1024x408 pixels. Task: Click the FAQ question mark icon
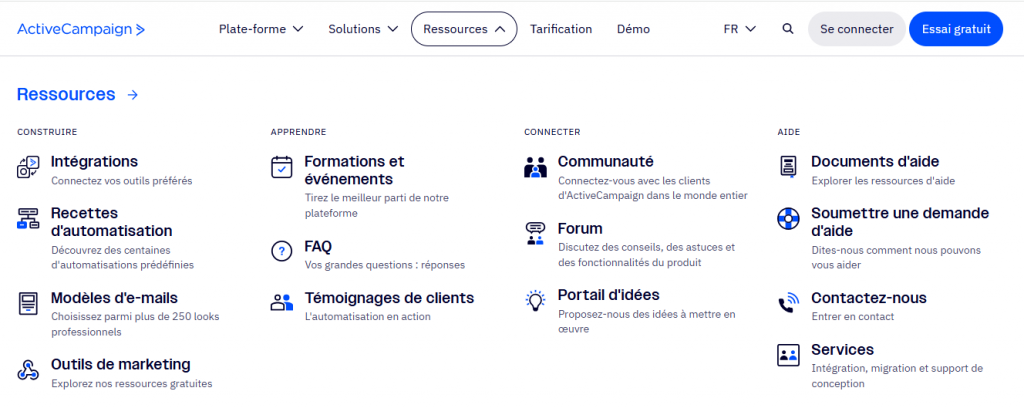pos(281,251)
